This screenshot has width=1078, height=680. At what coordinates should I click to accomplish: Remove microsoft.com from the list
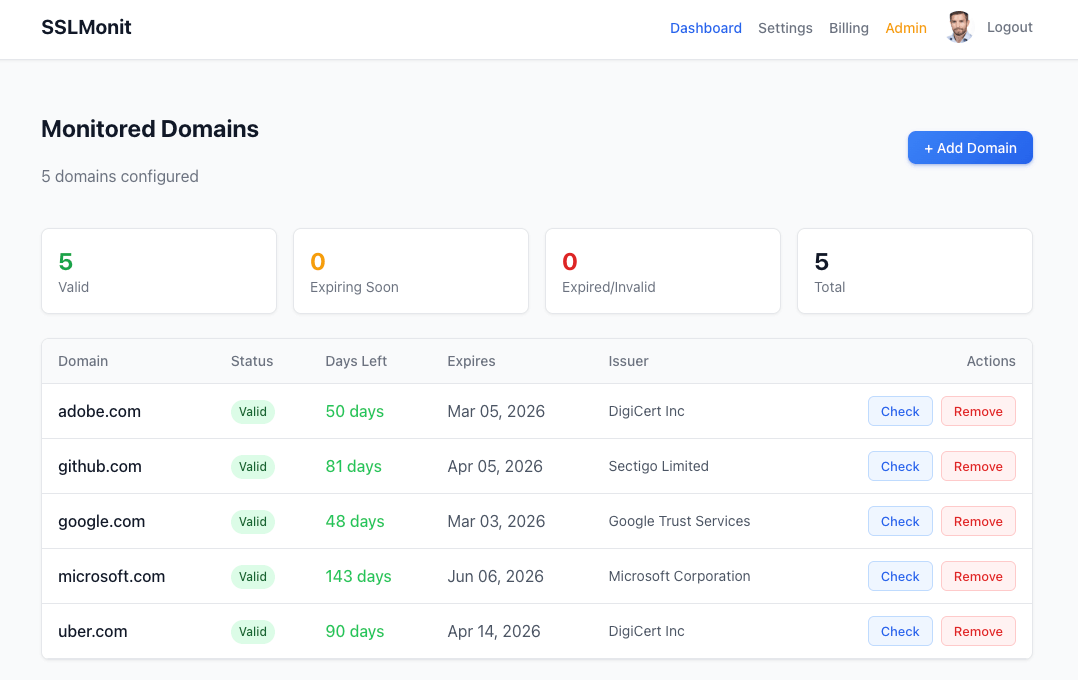pyautogui.click(x=978, y=576)
